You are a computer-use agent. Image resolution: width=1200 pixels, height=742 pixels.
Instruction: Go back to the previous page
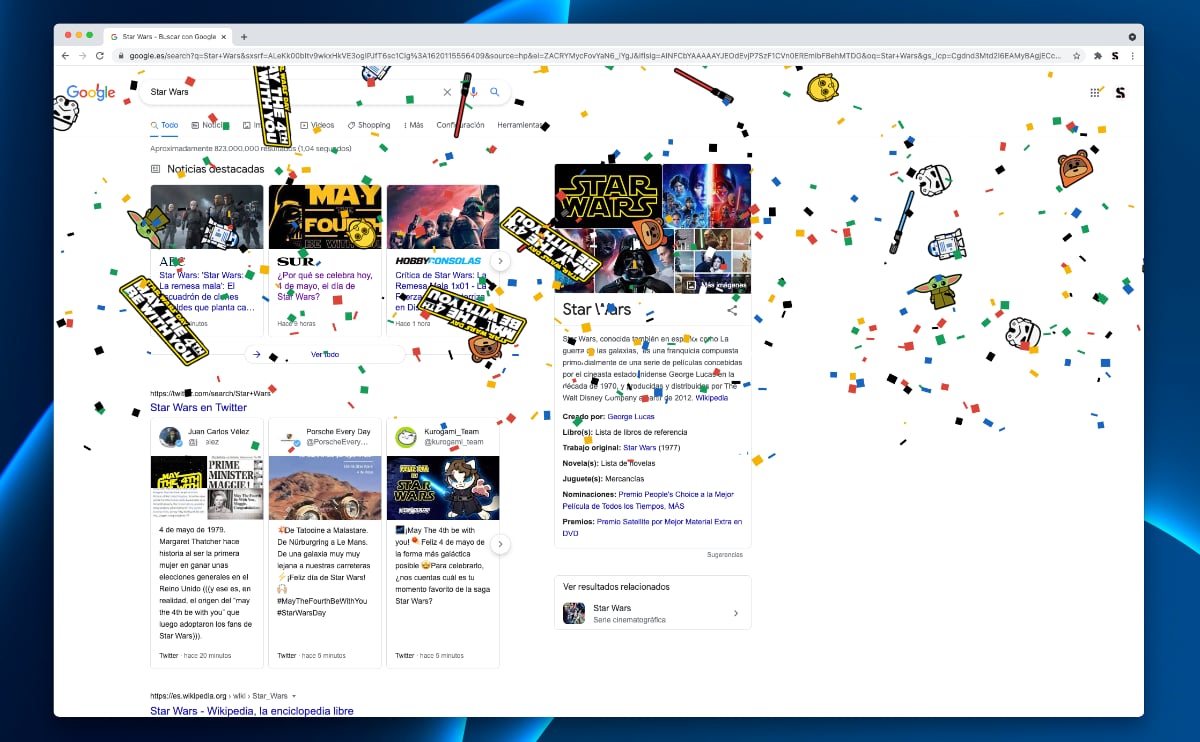(x=66, y=56)
